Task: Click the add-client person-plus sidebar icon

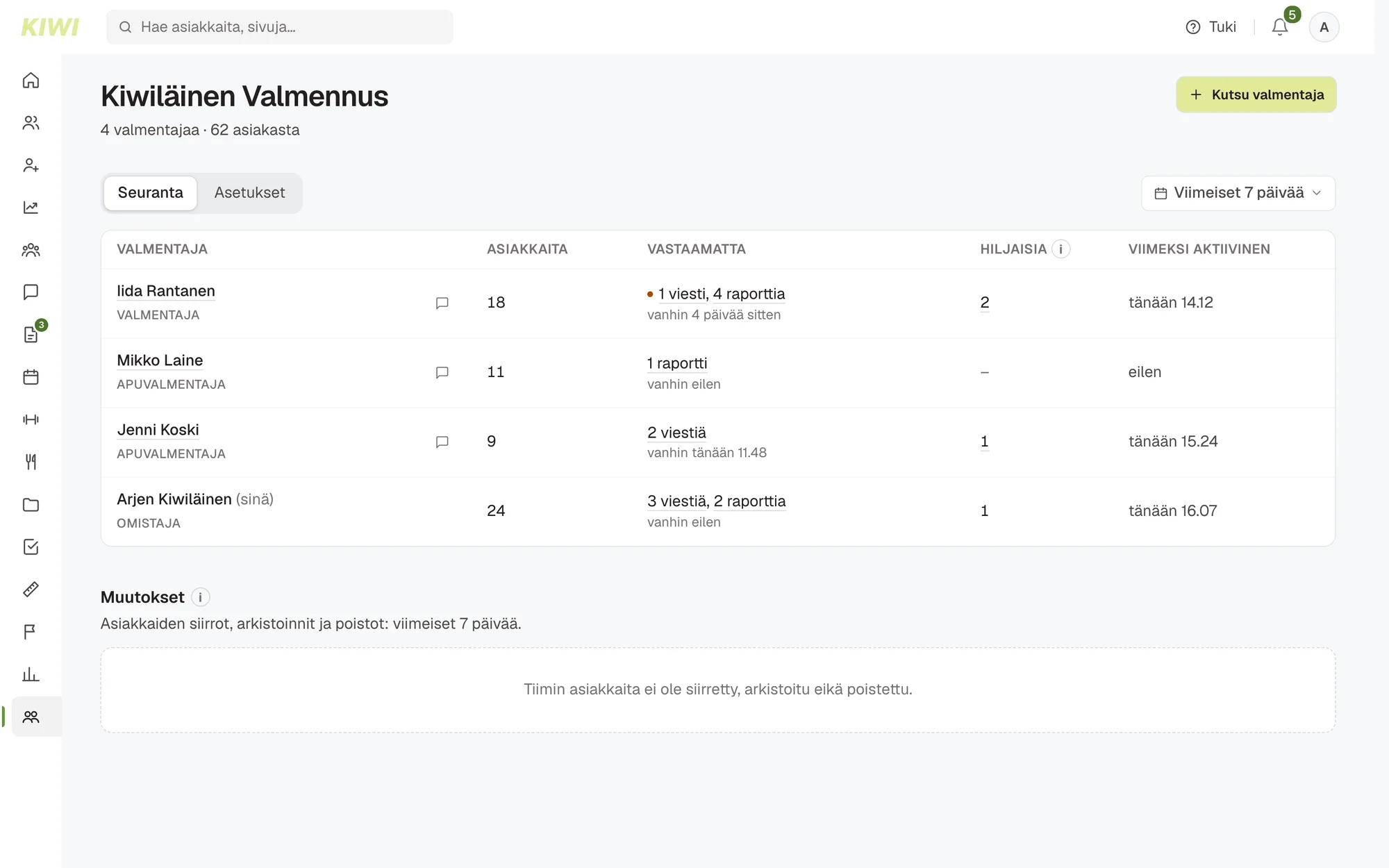Action: pyautogui.click(x=31, y=165)
